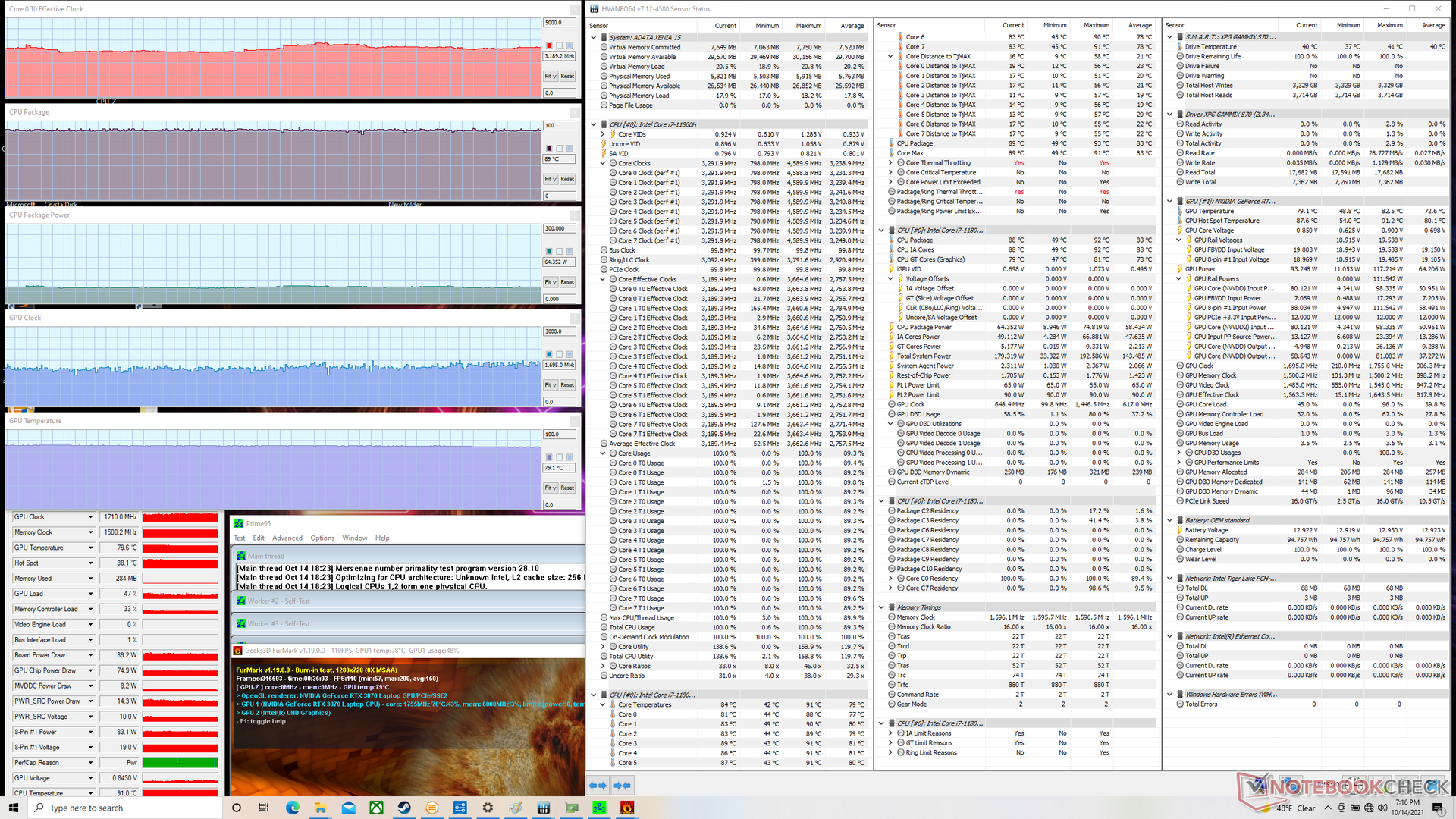Screen dimensions: 1456x819
Task: Click the FurMark icon in the taskbar
Action: tap(627, 808)
